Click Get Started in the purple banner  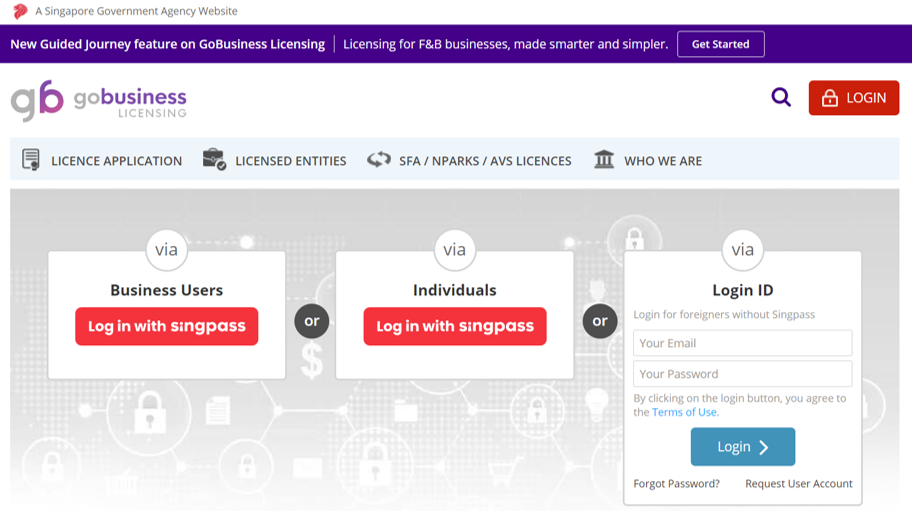pos(721,44)
